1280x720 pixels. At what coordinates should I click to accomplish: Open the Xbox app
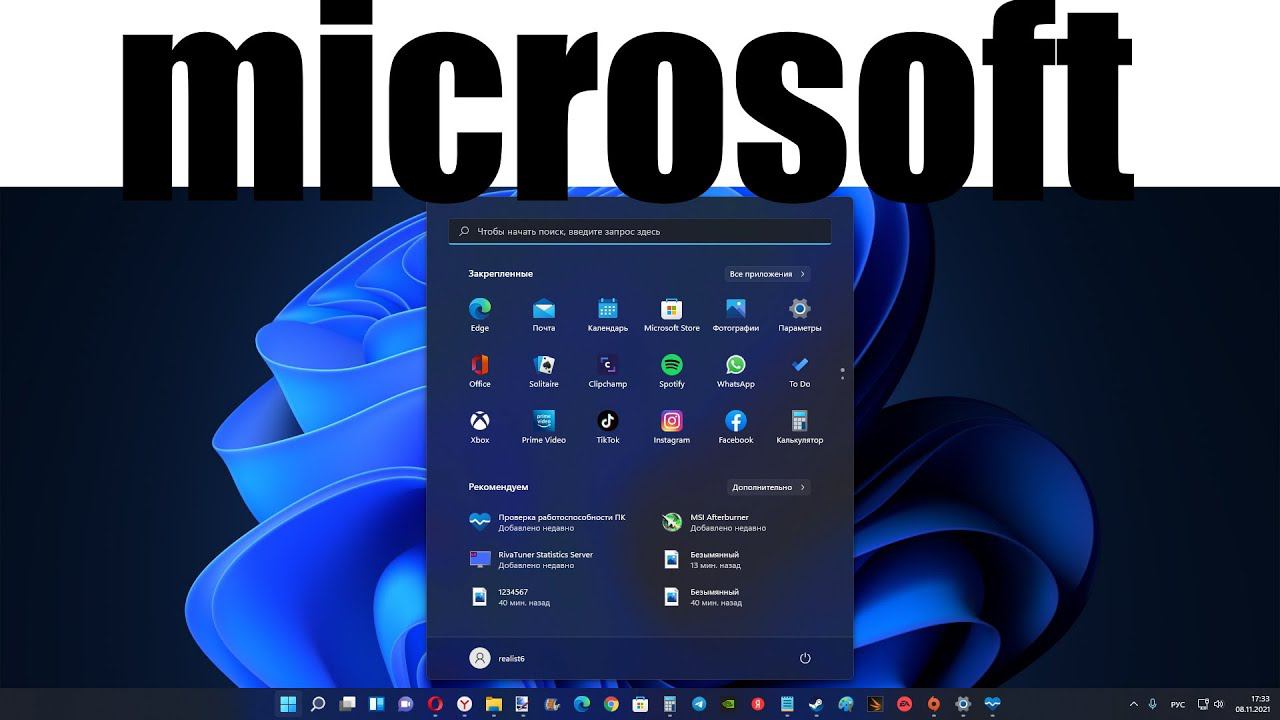coord(480,426)
